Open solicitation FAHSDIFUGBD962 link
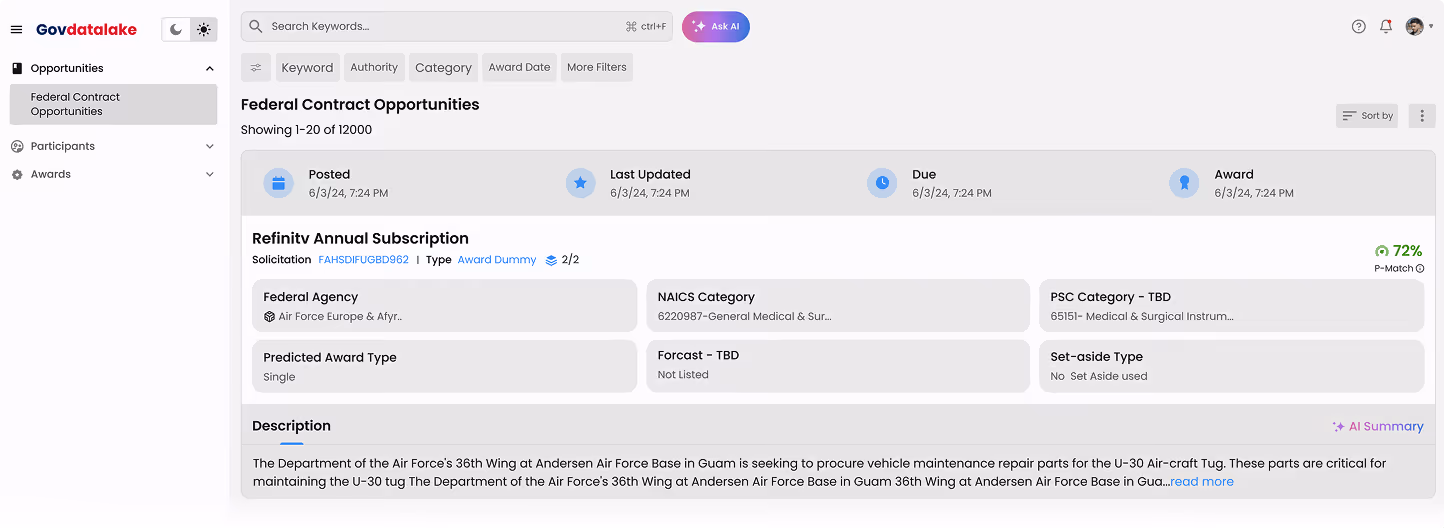 click(363, 260)
